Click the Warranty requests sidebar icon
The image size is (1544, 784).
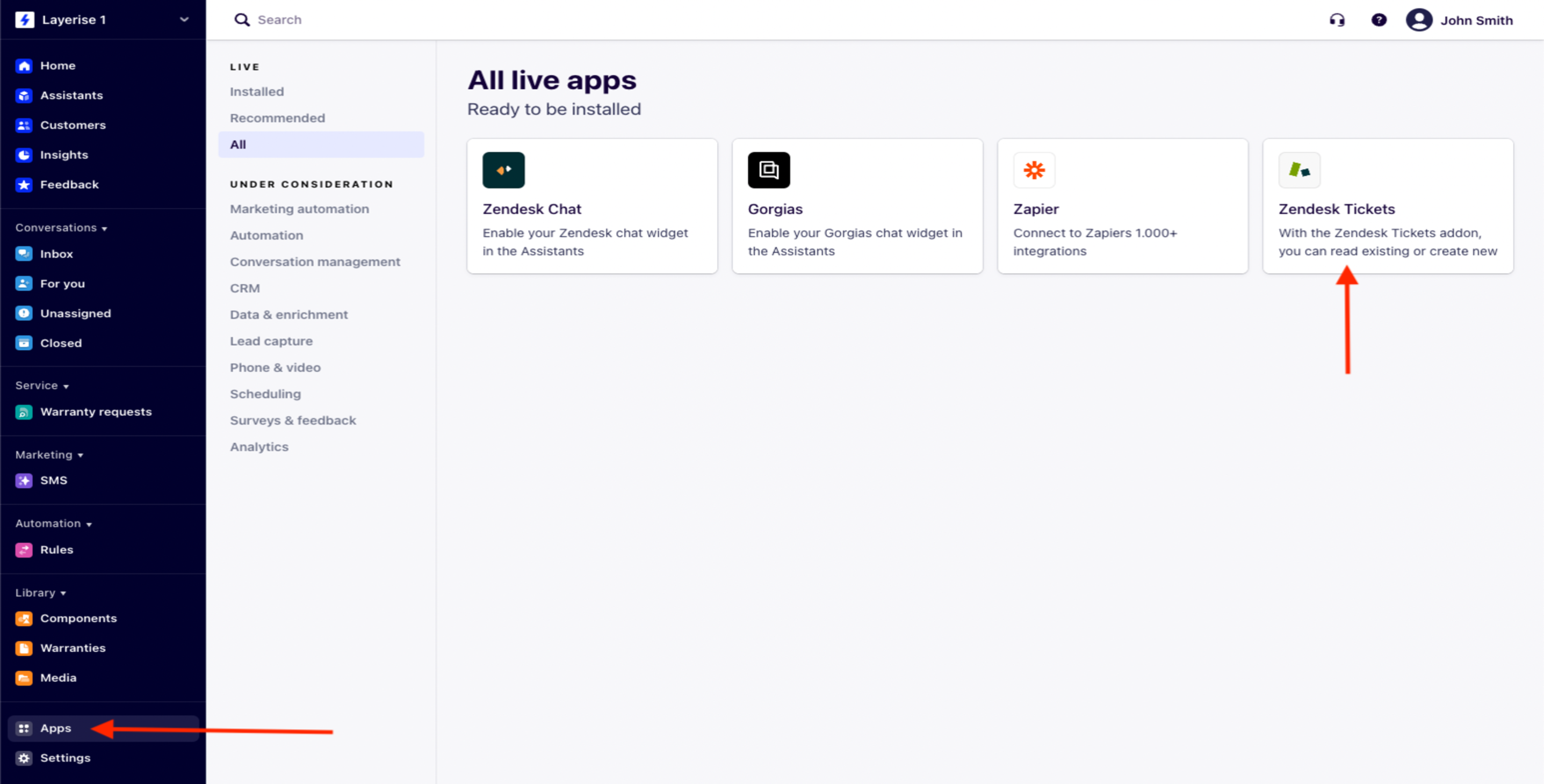(24, 412)
